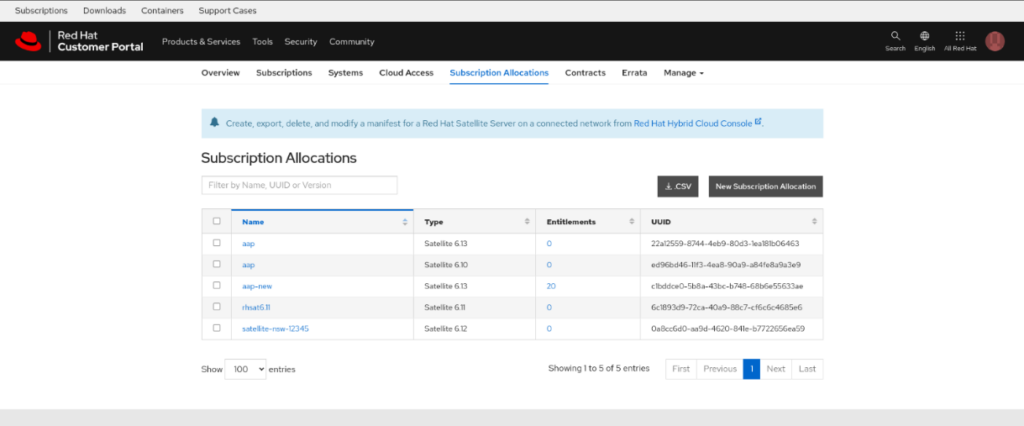
Task: Click New Subscription Allocation button
Action: point(765,186)
